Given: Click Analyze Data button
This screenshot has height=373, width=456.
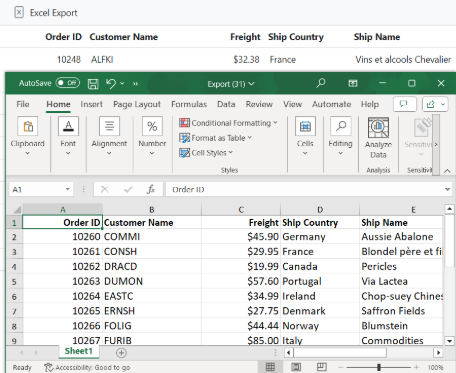Looking at the screenshot, I should [x=378, y=138].
